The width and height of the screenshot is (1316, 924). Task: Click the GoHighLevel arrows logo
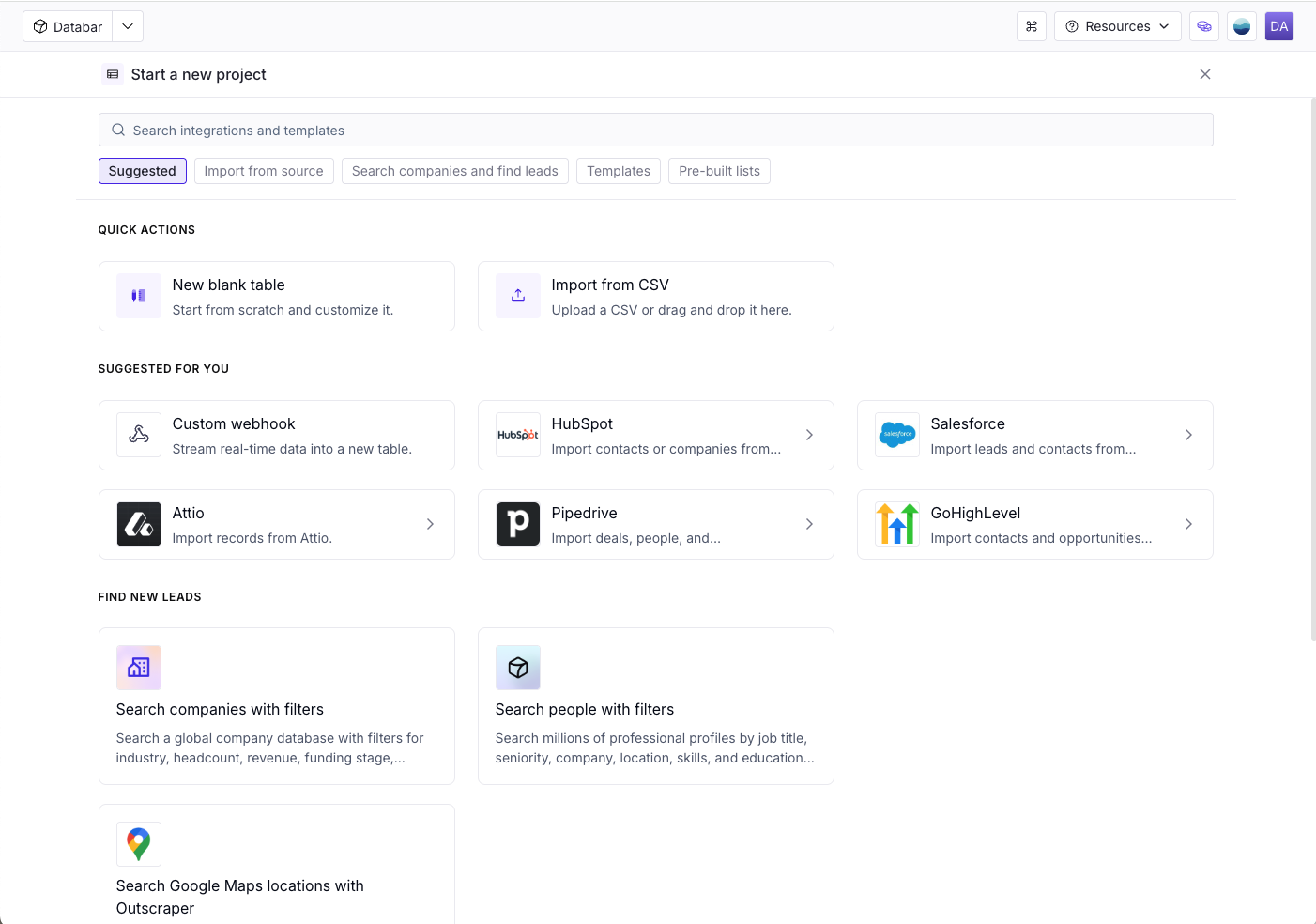(897, 524)
